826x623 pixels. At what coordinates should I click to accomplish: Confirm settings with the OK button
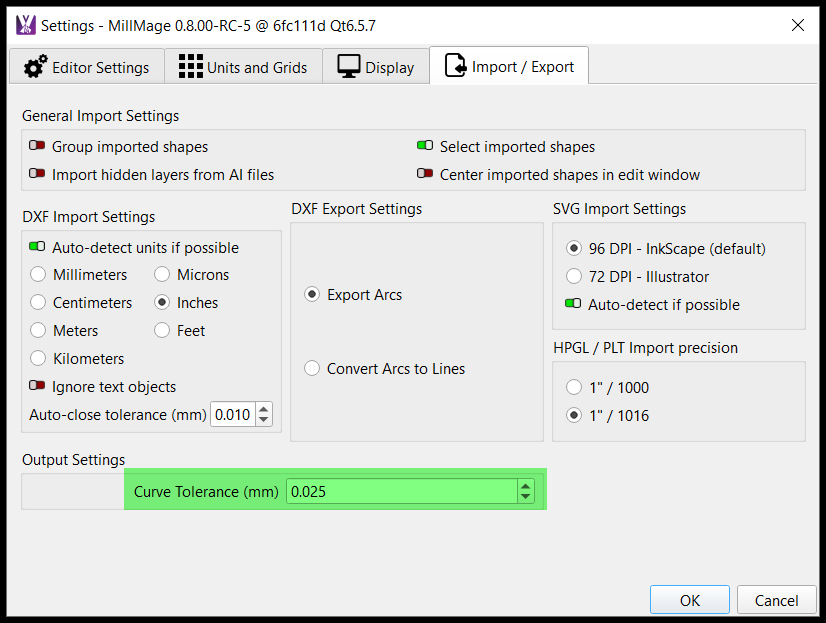[x=689, y=600]
